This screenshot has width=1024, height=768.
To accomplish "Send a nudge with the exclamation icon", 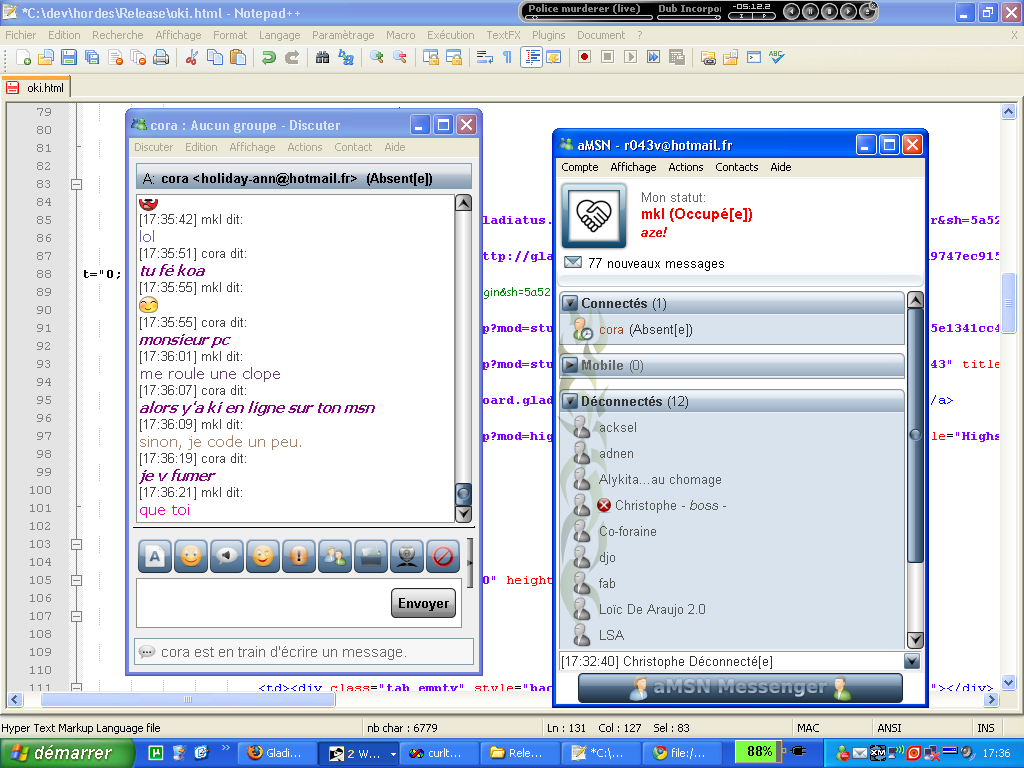I will coord(298,556).
